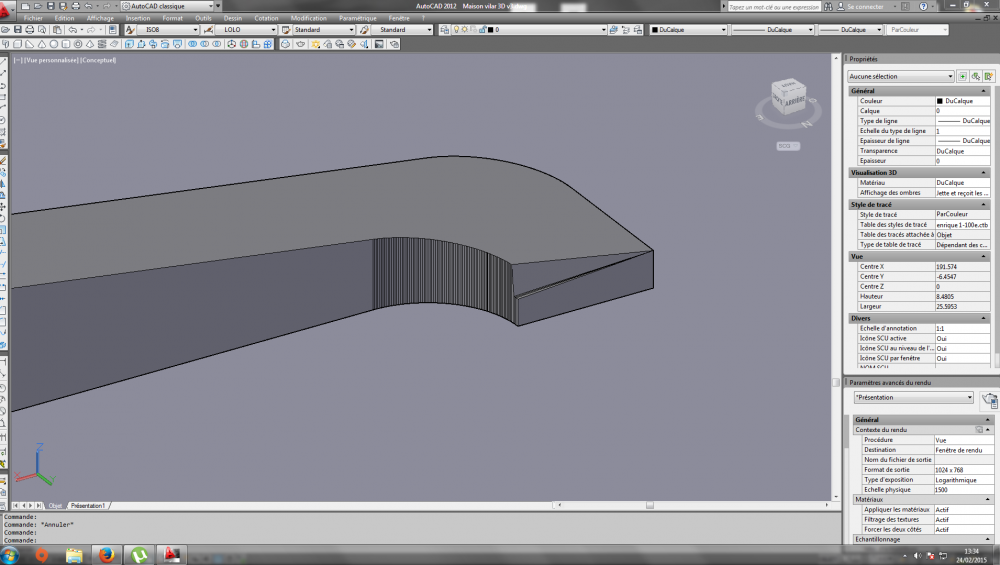
Task: Toggle the layer light bulb on/off icon
Action: pos(456,29)
